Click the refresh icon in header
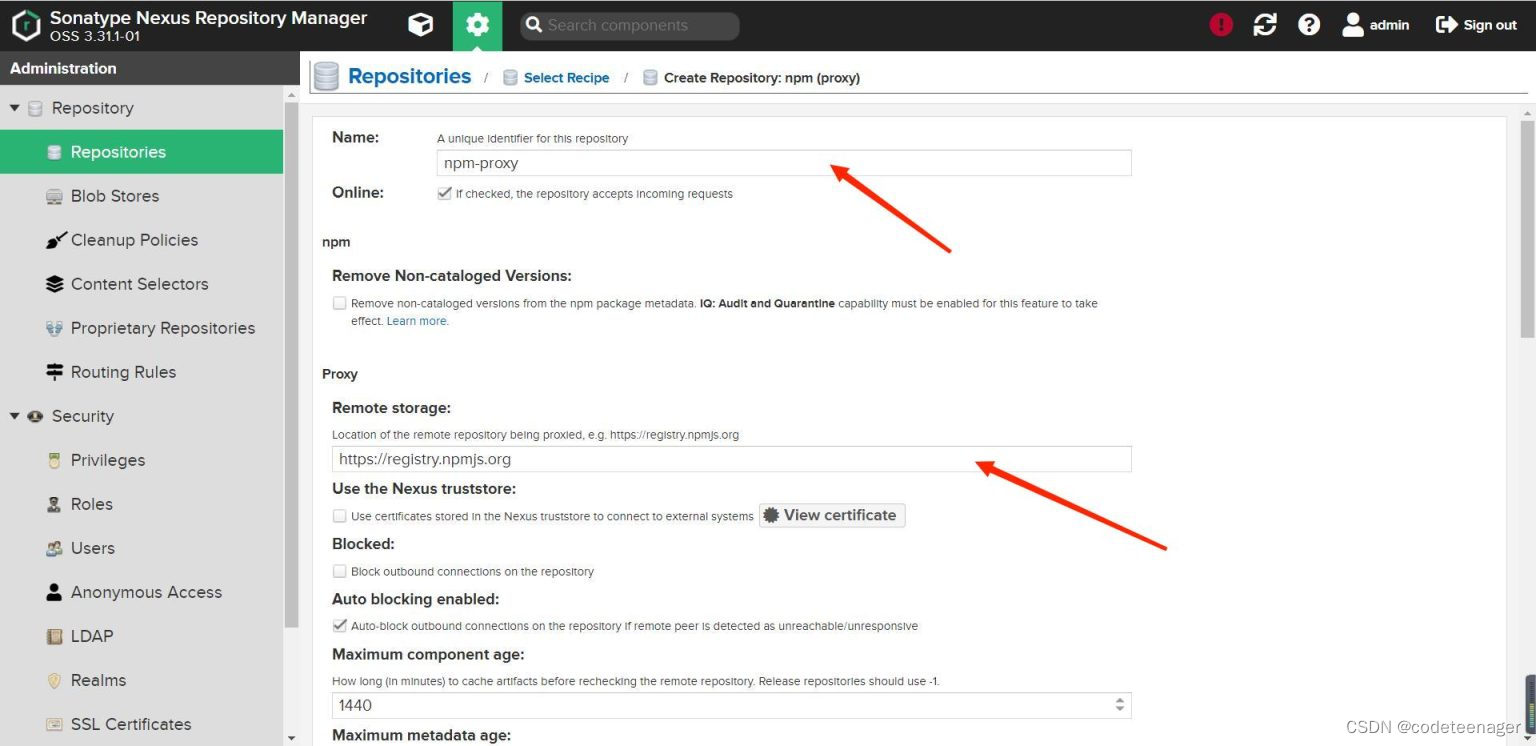The width and height of the screenshot is (1536, 746). [1265, 25]
